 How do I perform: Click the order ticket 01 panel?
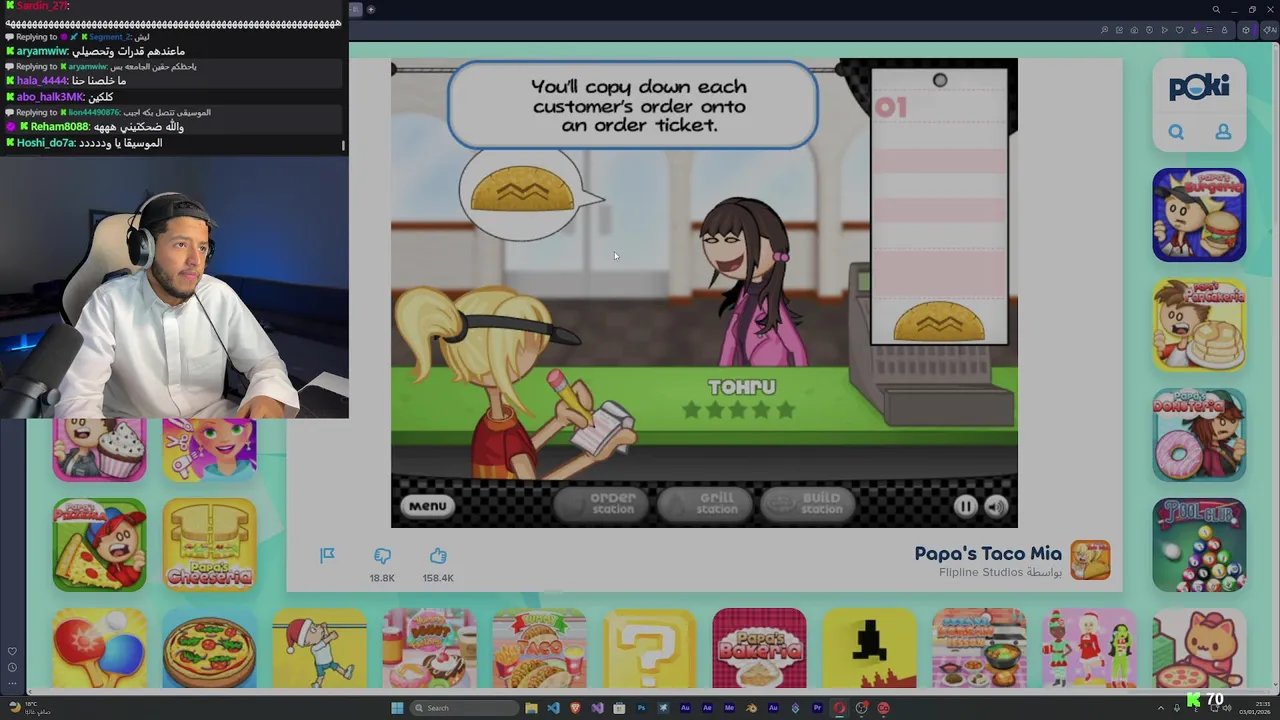pyautogui.click(x=939, y=207)
